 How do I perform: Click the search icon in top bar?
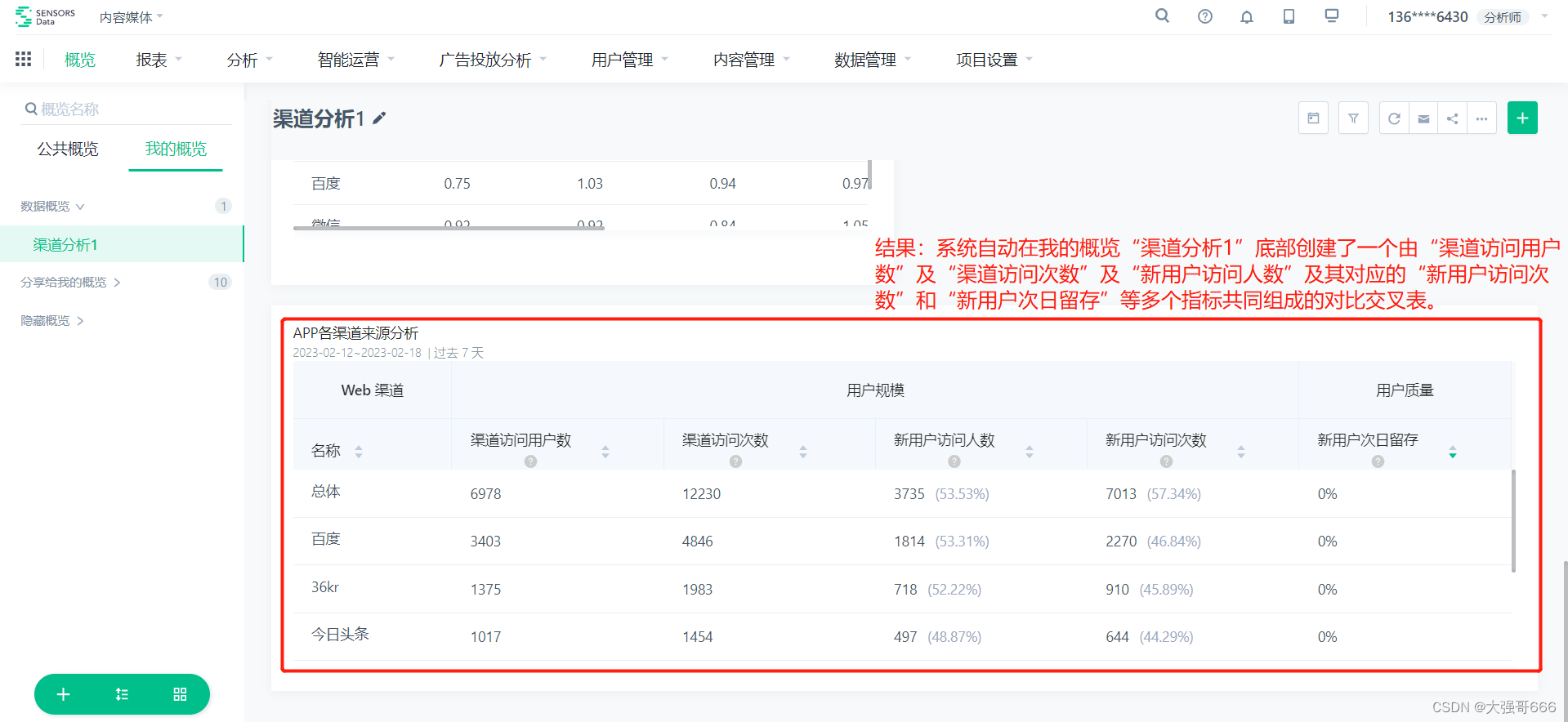pos(1162,16)
